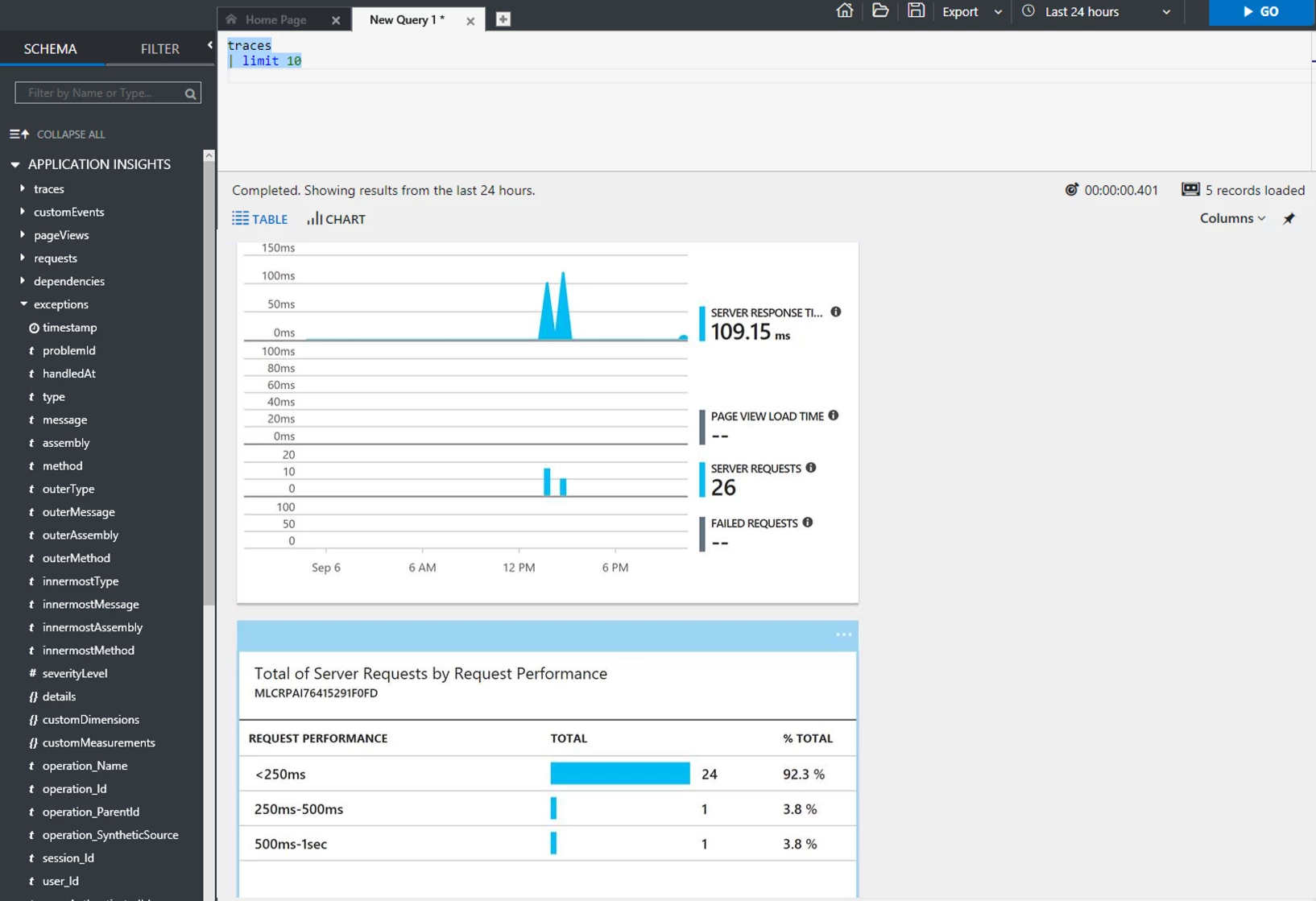Switch to the FILTER tab
Screen dimensions: 1316x901
pyautogui.click(x=160, y=49)
